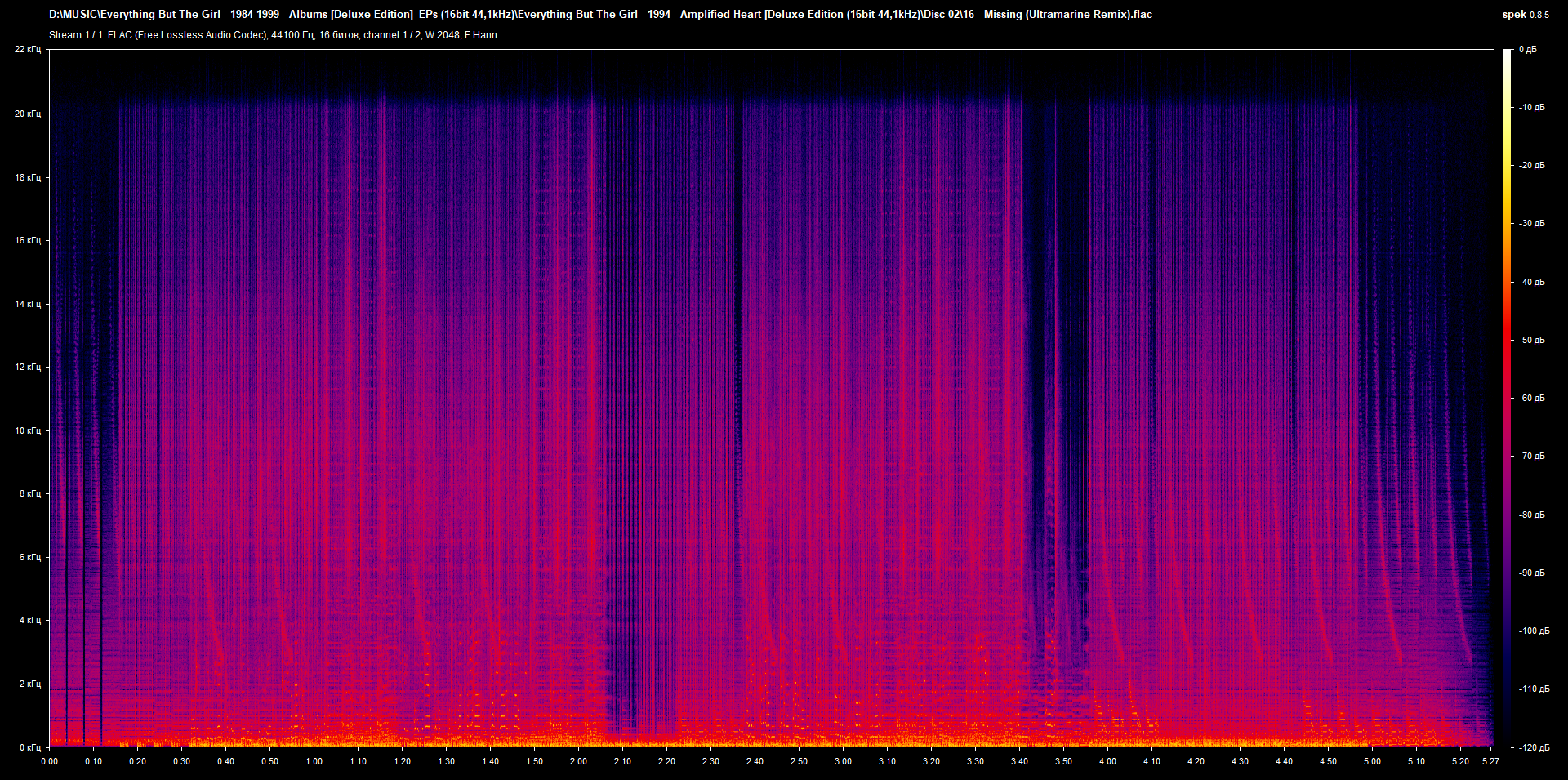The height and width of the screenshot is (780, 1568).
Task: Click the -60 дБ scale label
Action: point(1531,399)
